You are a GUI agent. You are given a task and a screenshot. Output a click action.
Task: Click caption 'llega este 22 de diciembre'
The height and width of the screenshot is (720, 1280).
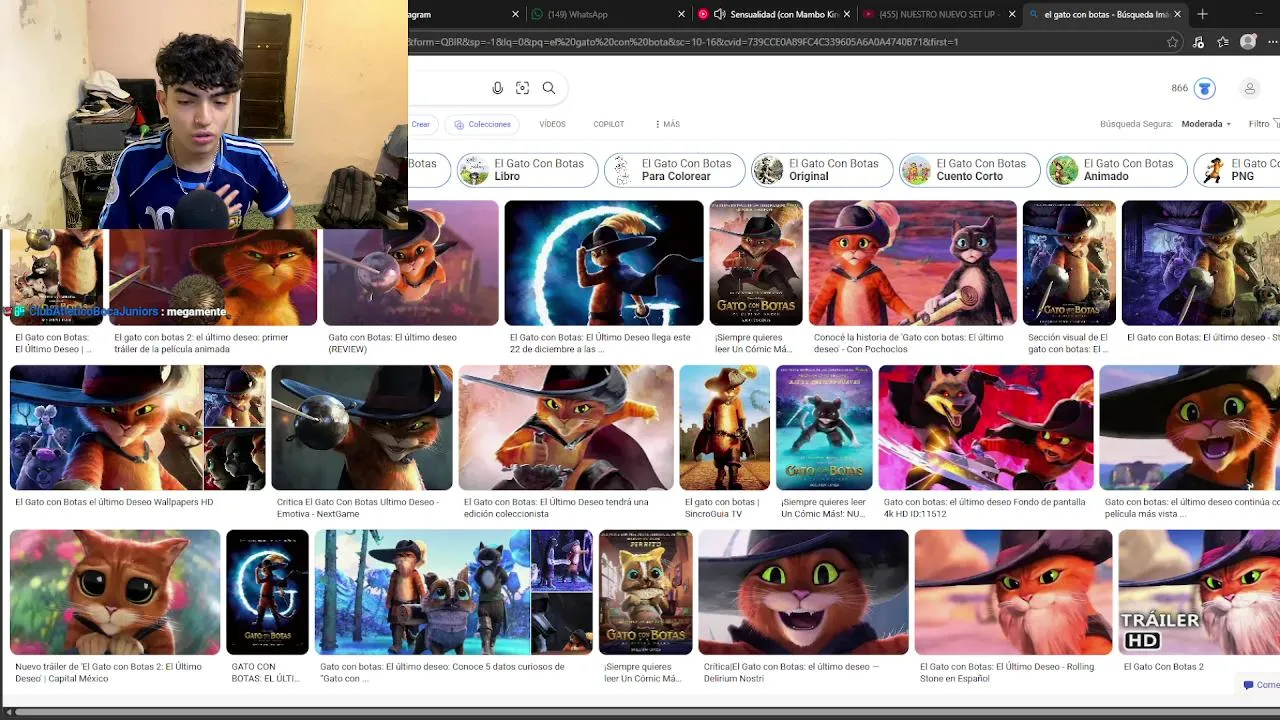coord(600,343)
